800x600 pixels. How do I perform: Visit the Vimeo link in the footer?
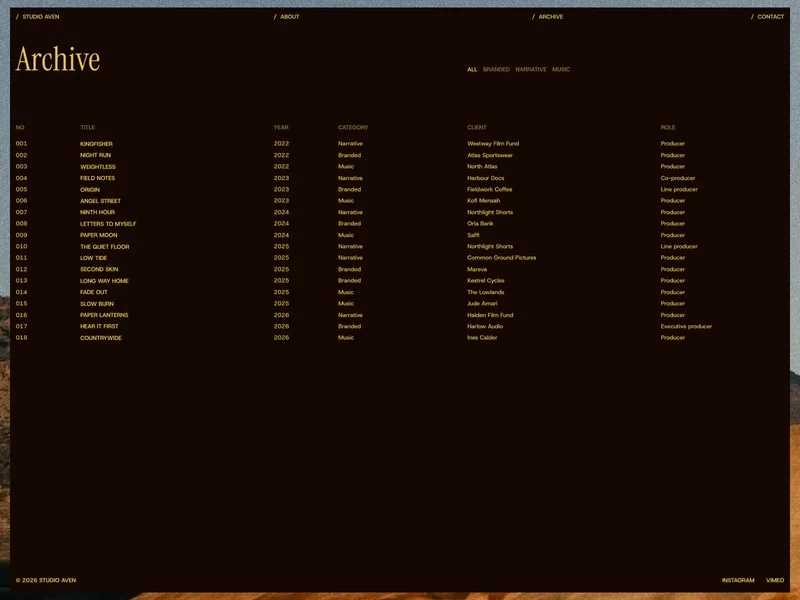(775, 580)
